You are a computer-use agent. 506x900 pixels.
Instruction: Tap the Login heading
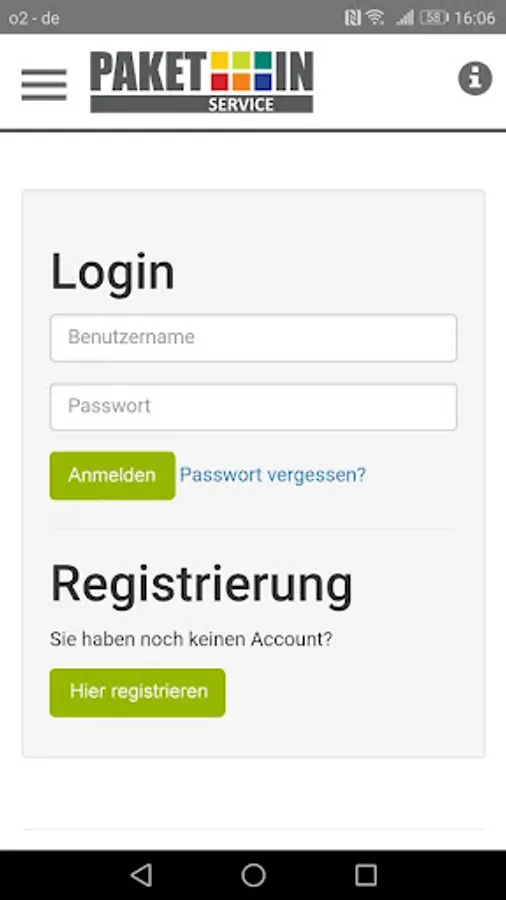(112, 273)
